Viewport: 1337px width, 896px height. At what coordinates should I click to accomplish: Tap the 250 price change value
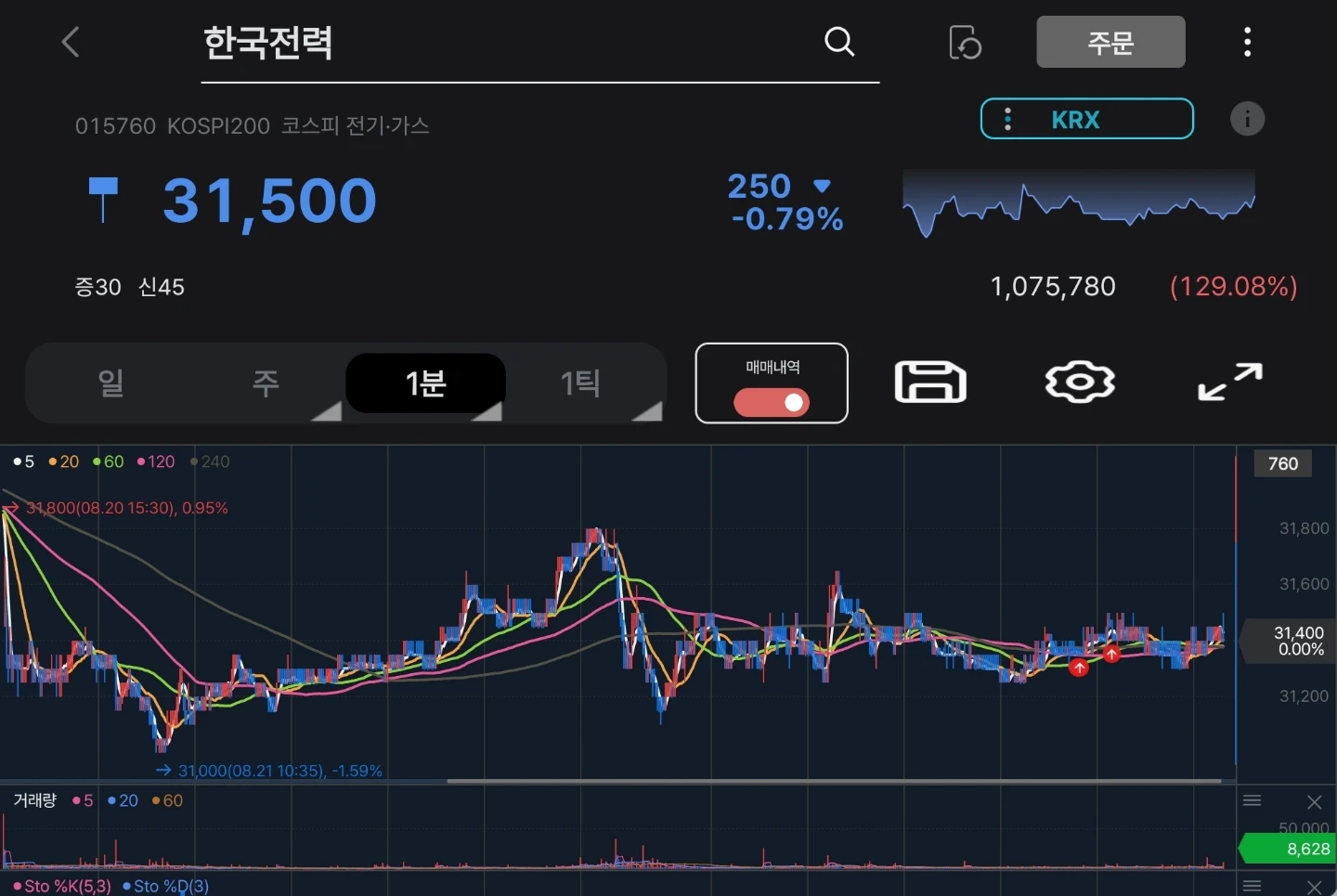[759, 186]
